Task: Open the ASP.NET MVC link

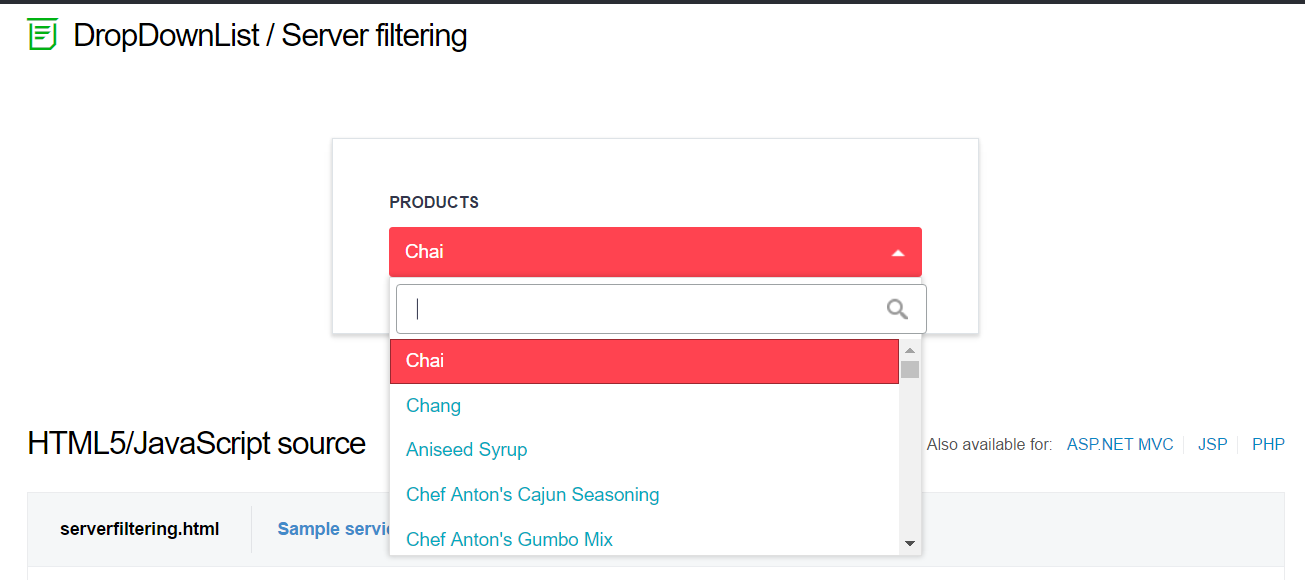Action: (x=1120, y=444)
